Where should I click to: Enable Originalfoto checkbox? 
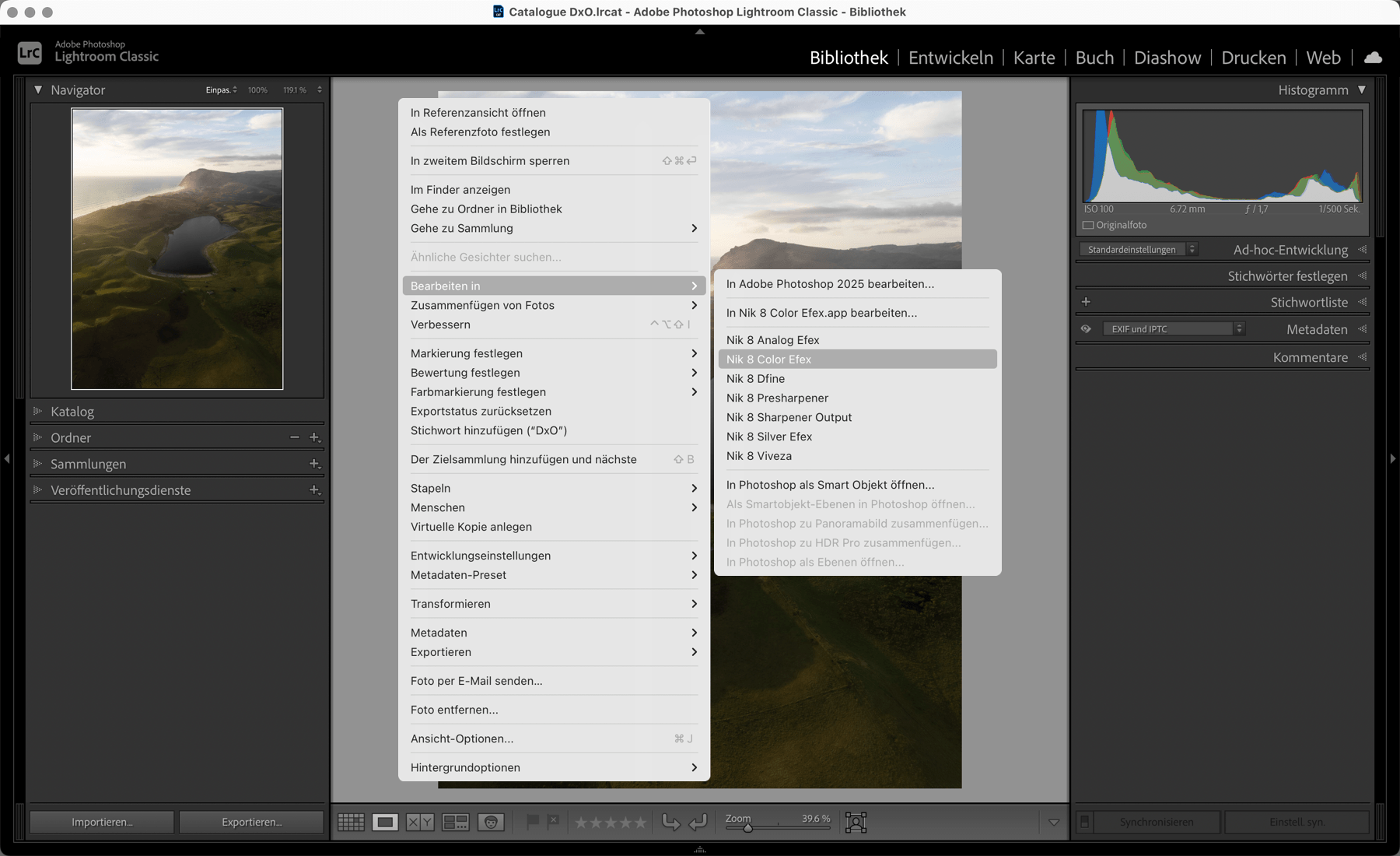coord(1088,225)
